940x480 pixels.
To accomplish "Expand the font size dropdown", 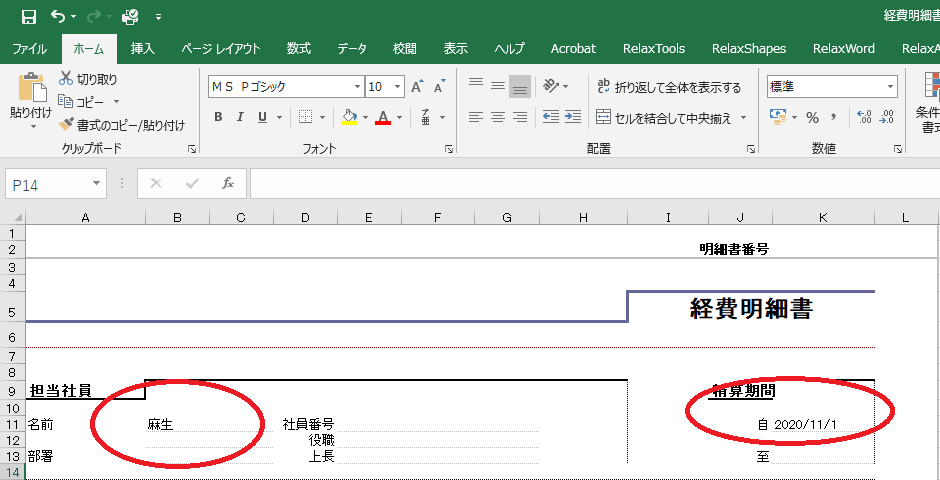I will 397,87.
